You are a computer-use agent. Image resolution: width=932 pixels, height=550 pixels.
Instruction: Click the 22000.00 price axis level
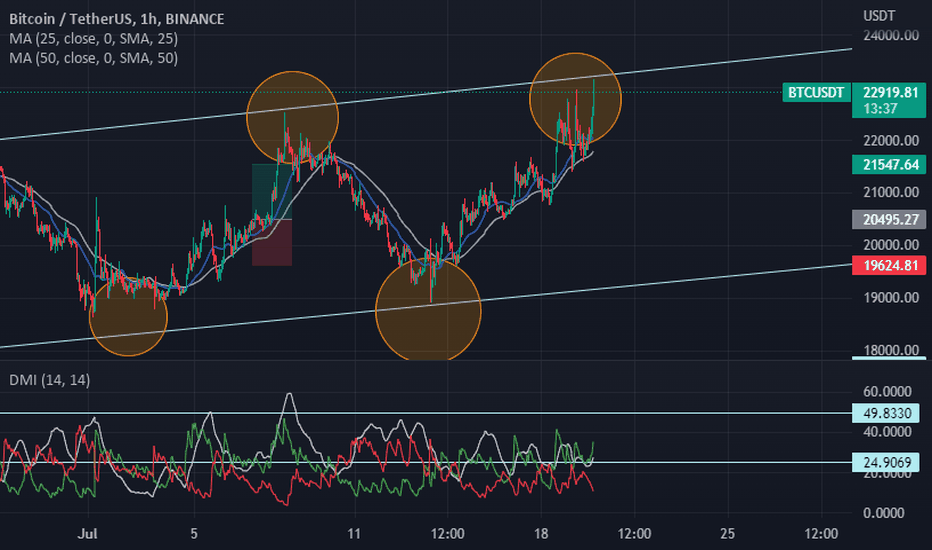tap(890, 141)
